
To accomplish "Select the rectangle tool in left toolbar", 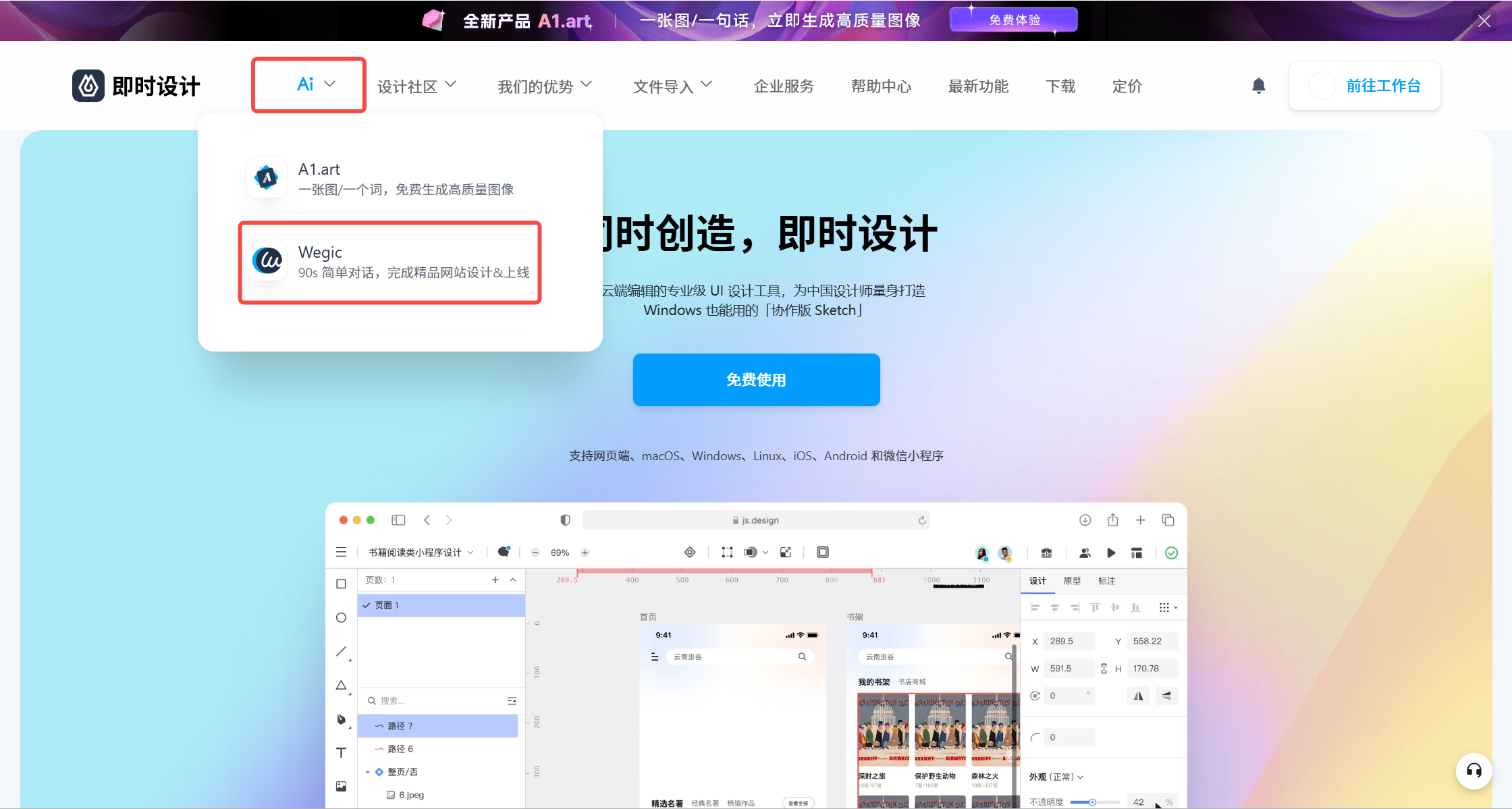I will pos(342,584).
